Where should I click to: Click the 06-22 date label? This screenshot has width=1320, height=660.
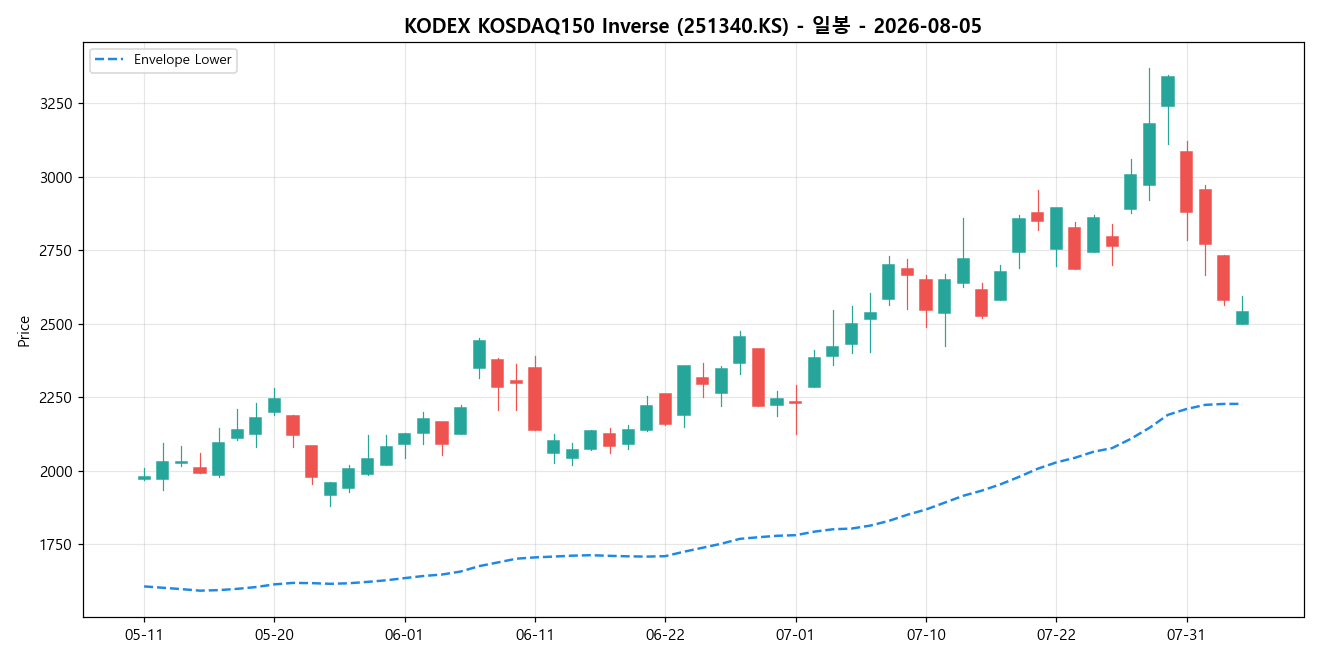(665, 634)
